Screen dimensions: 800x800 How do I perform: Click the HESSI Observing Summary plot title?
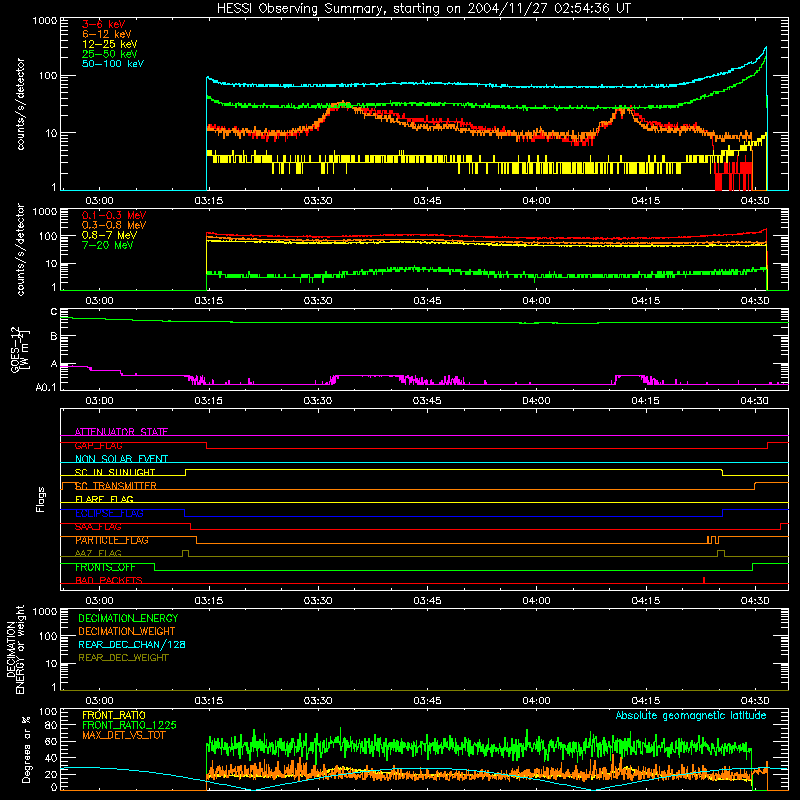tap(423, 9)
